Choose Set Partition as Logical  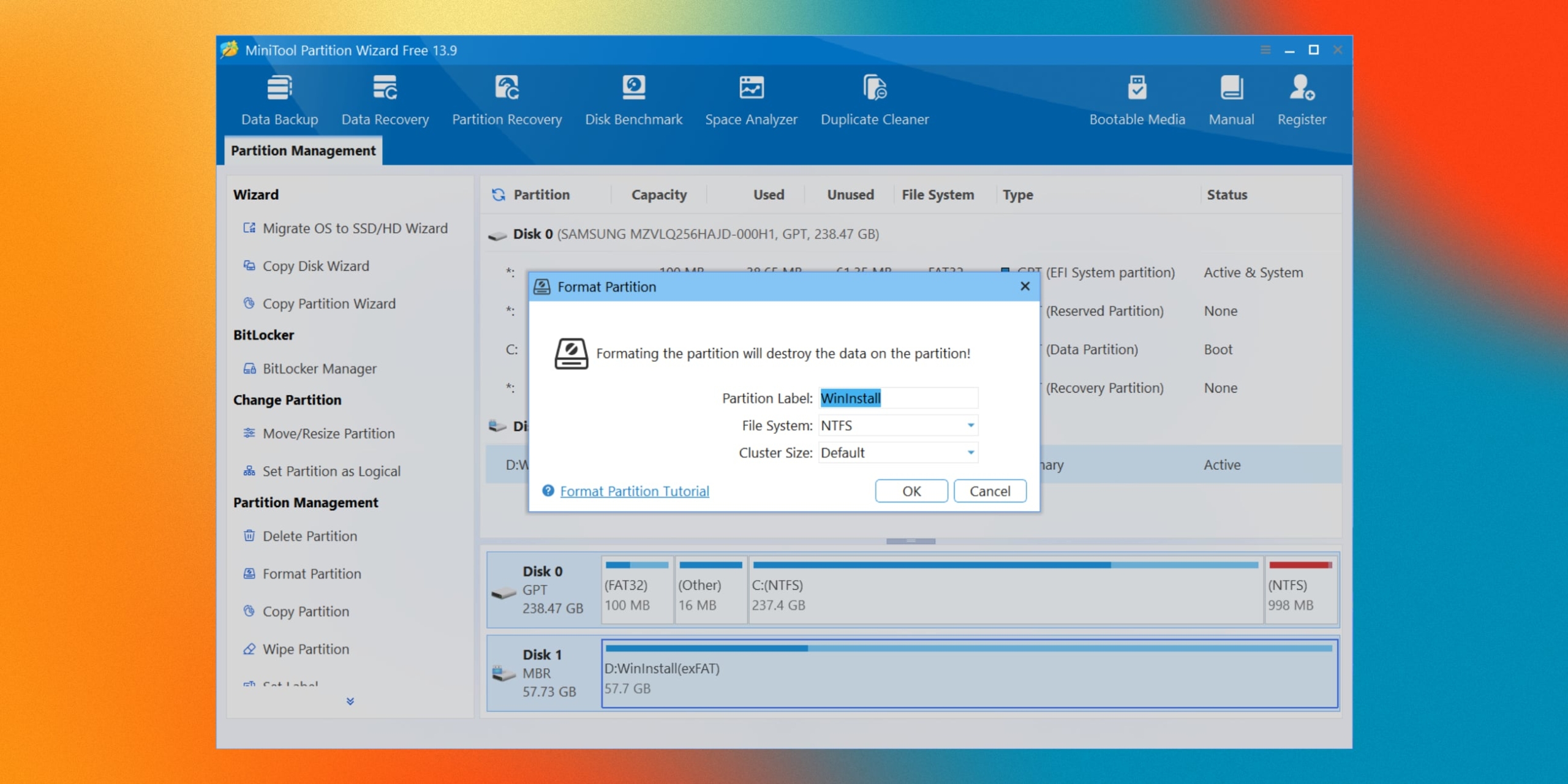coord(322,471)
